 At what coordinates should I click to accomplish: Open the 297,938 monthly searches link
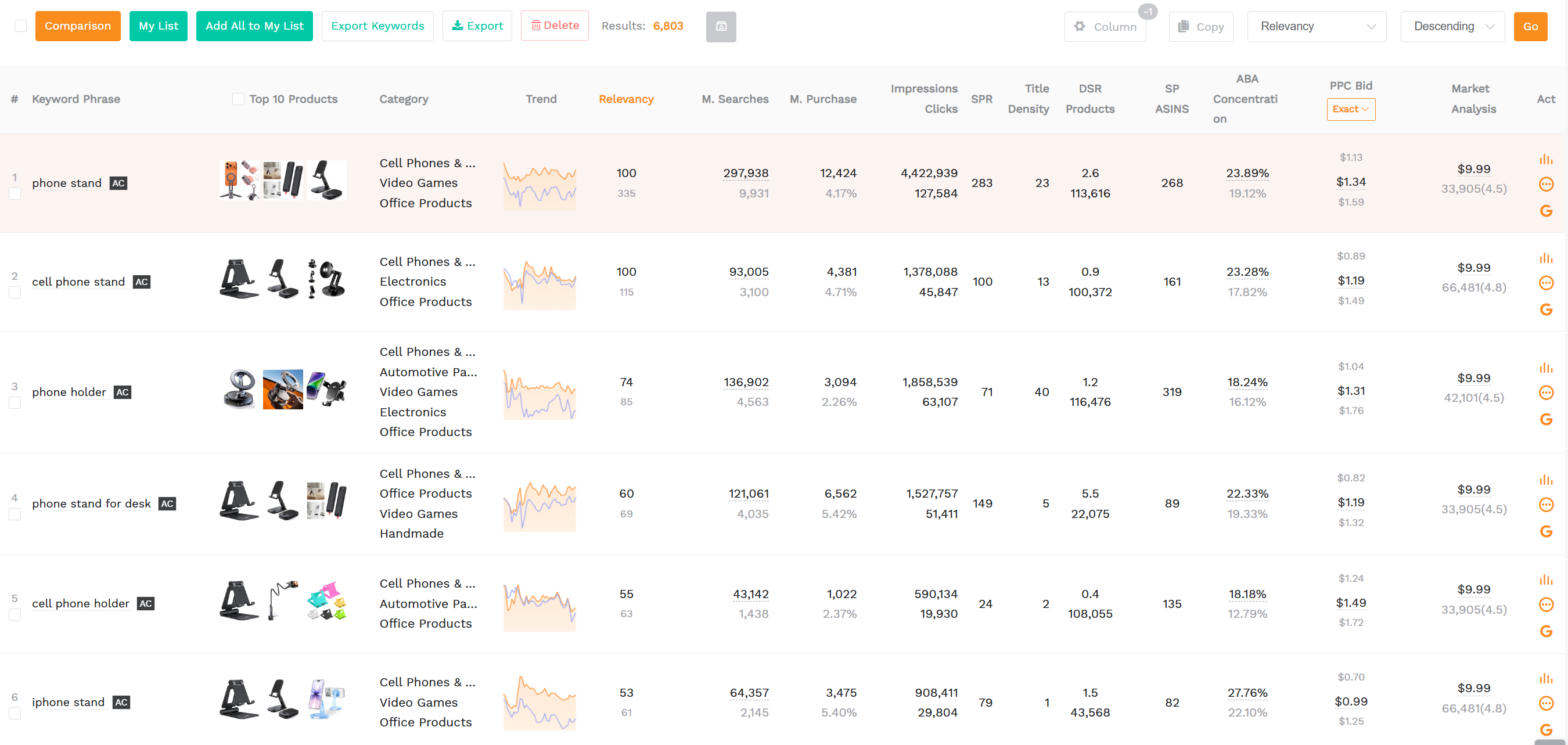[x=746, y=173]
